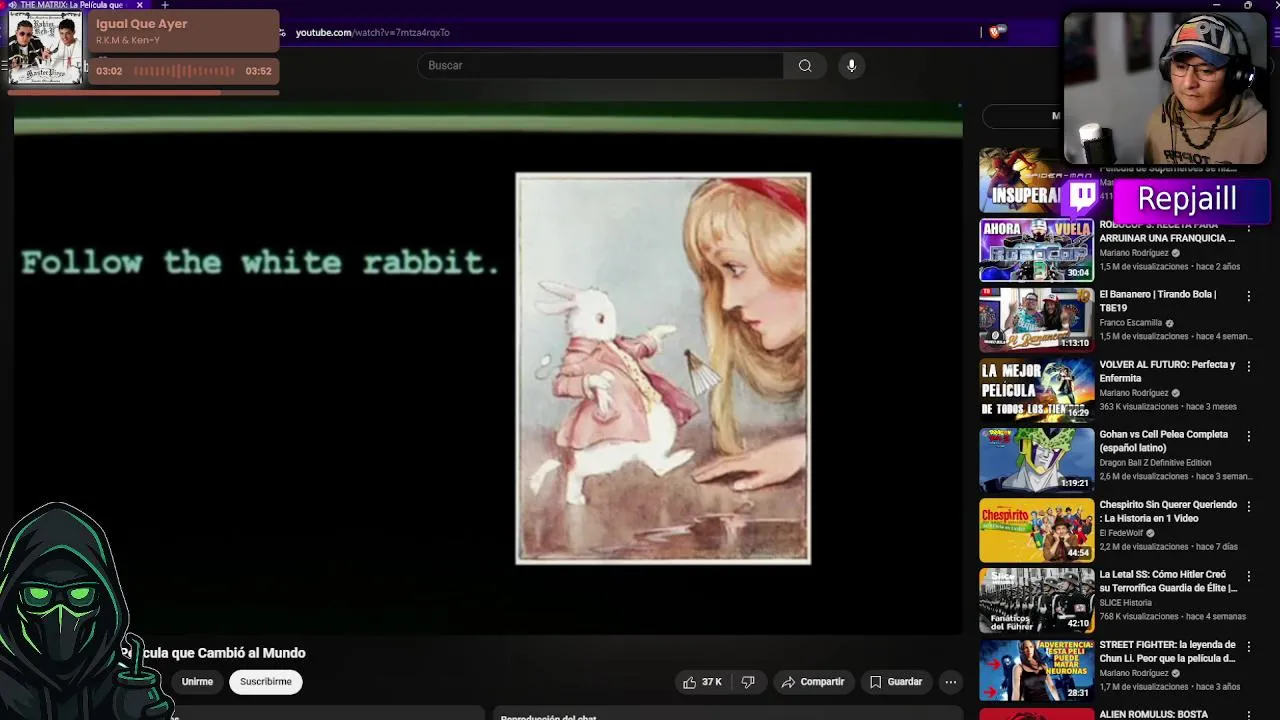Open El FedeWolf channel name
Screen dimensions: 1280x720
pos(1122,533)
